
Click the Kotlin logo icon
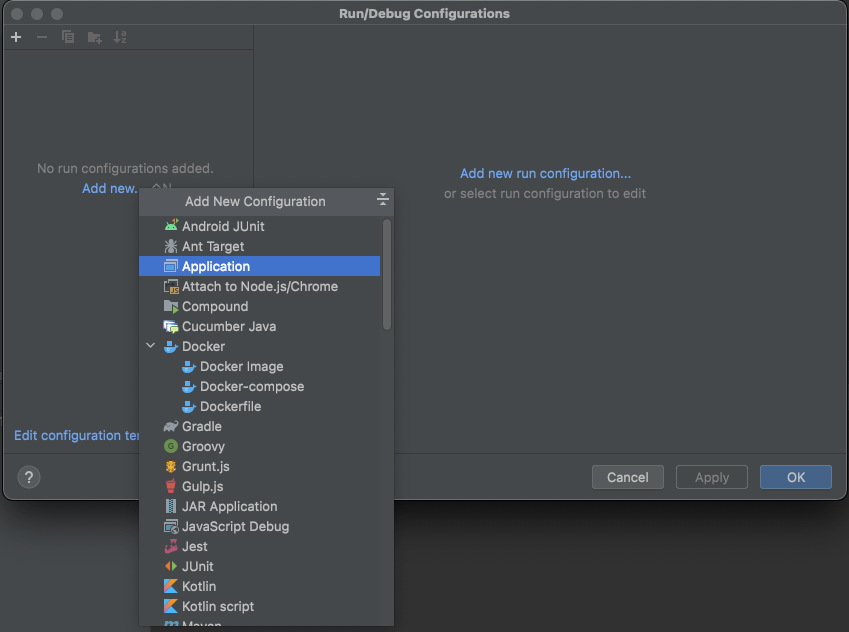pos(171,586)
